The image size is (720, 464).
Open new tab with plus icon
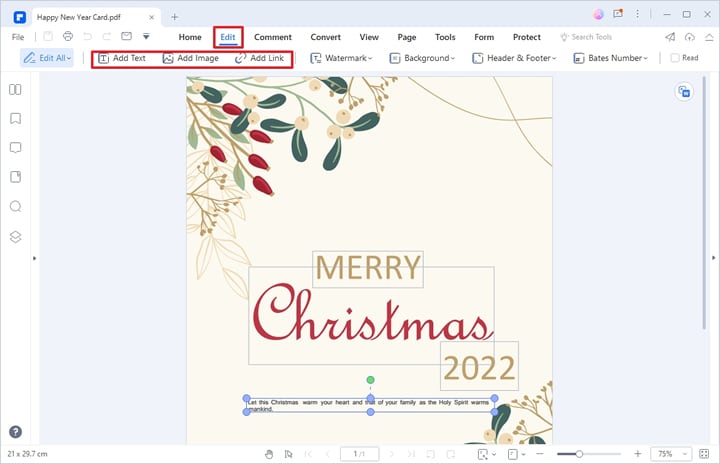[x=174, y=17]
